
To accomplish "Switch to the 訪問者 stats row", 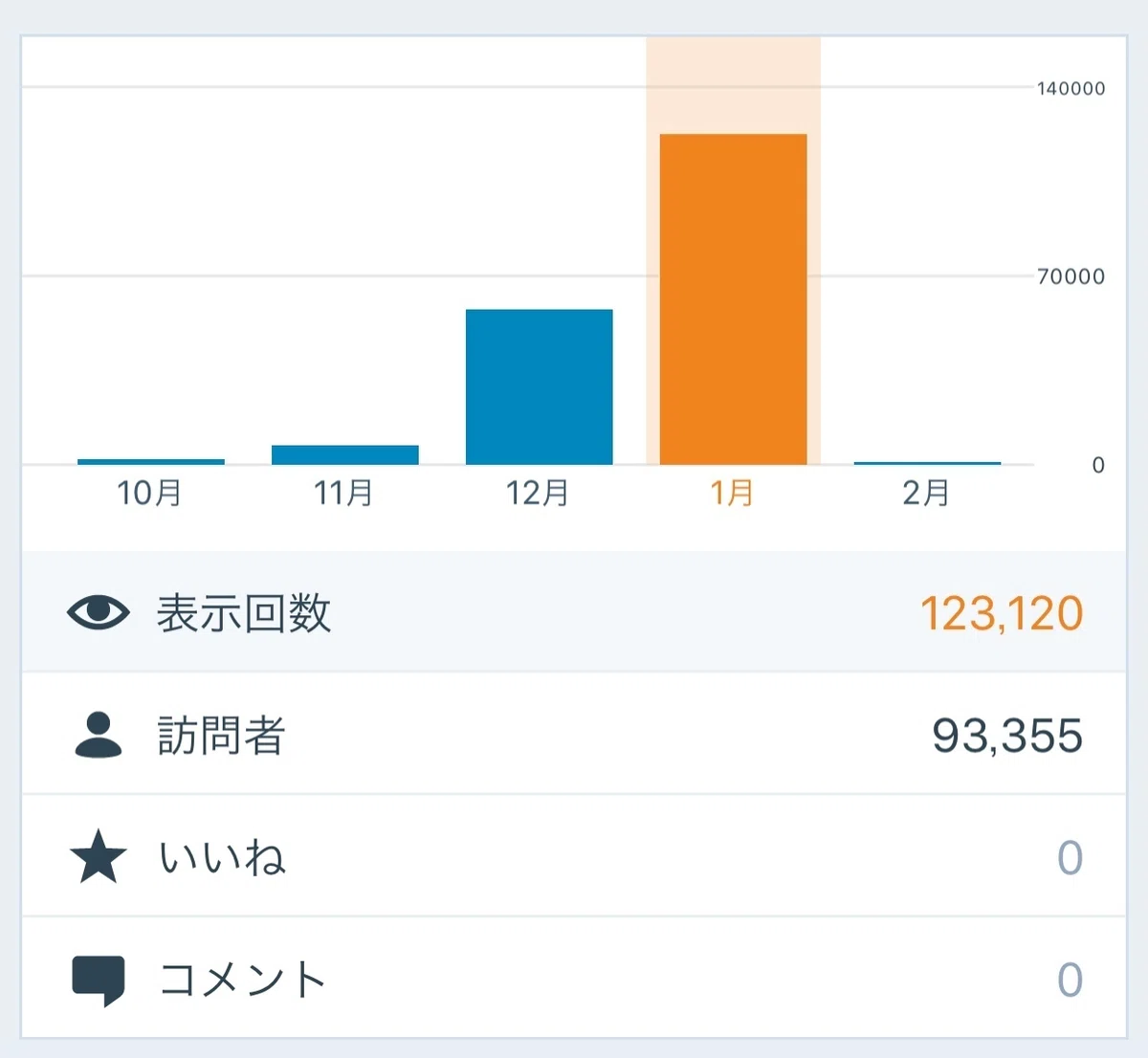I will click(574, 735).
